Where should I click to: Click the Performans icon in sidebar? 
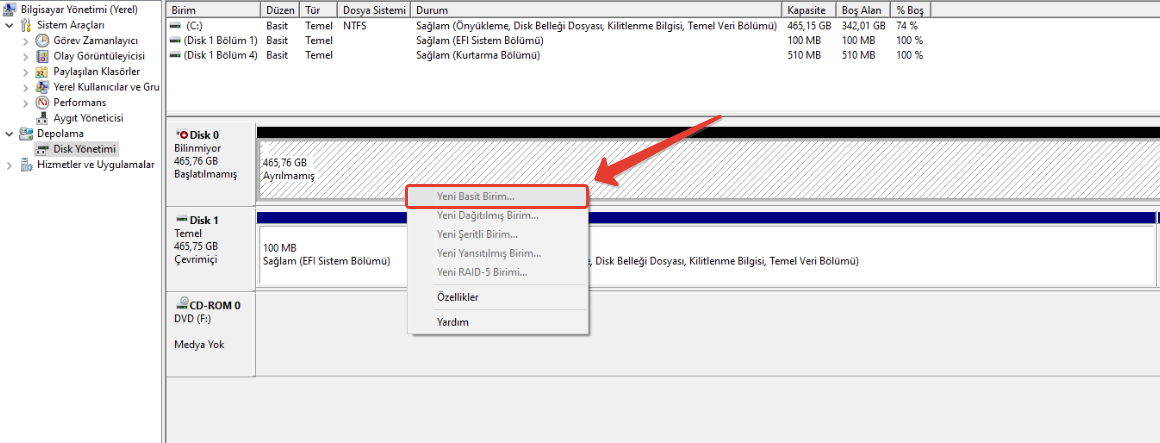pos(42,102)
